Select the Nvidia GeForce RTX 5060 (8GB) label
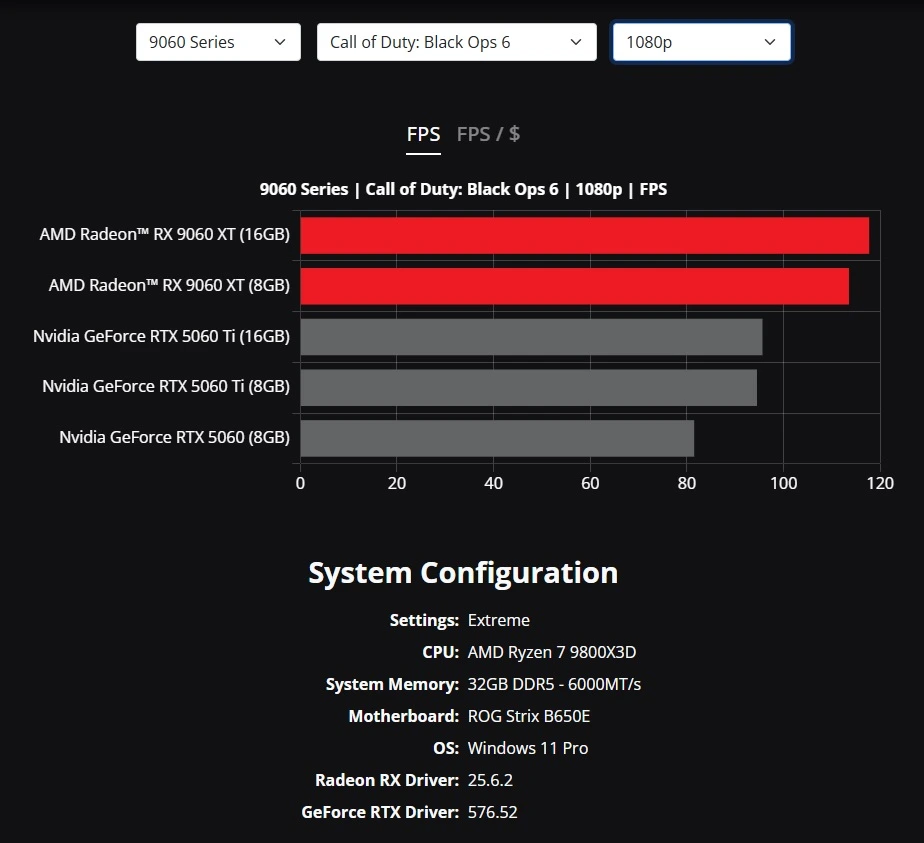 174,437
